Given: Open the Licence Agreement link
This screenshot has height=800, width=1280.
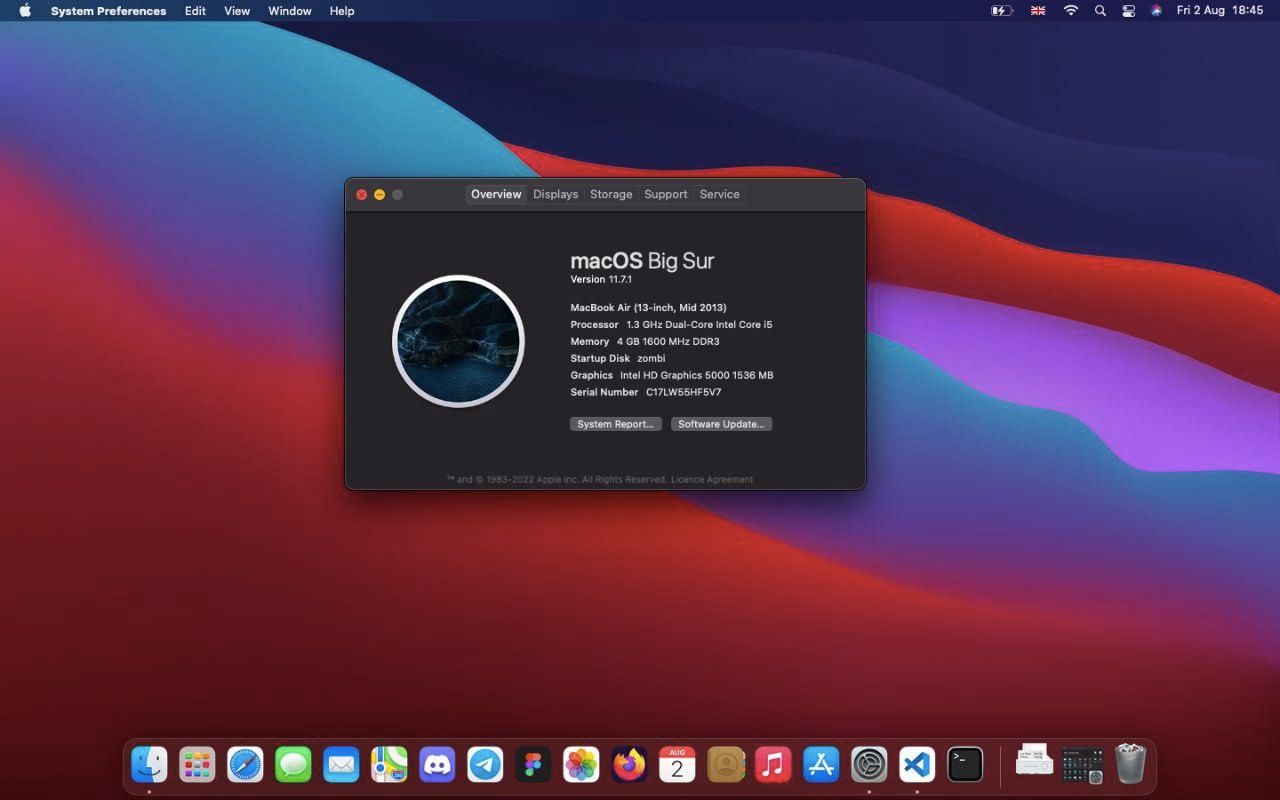Looking at the screenshot, I should pyautogui.click(x=712, y=479).
